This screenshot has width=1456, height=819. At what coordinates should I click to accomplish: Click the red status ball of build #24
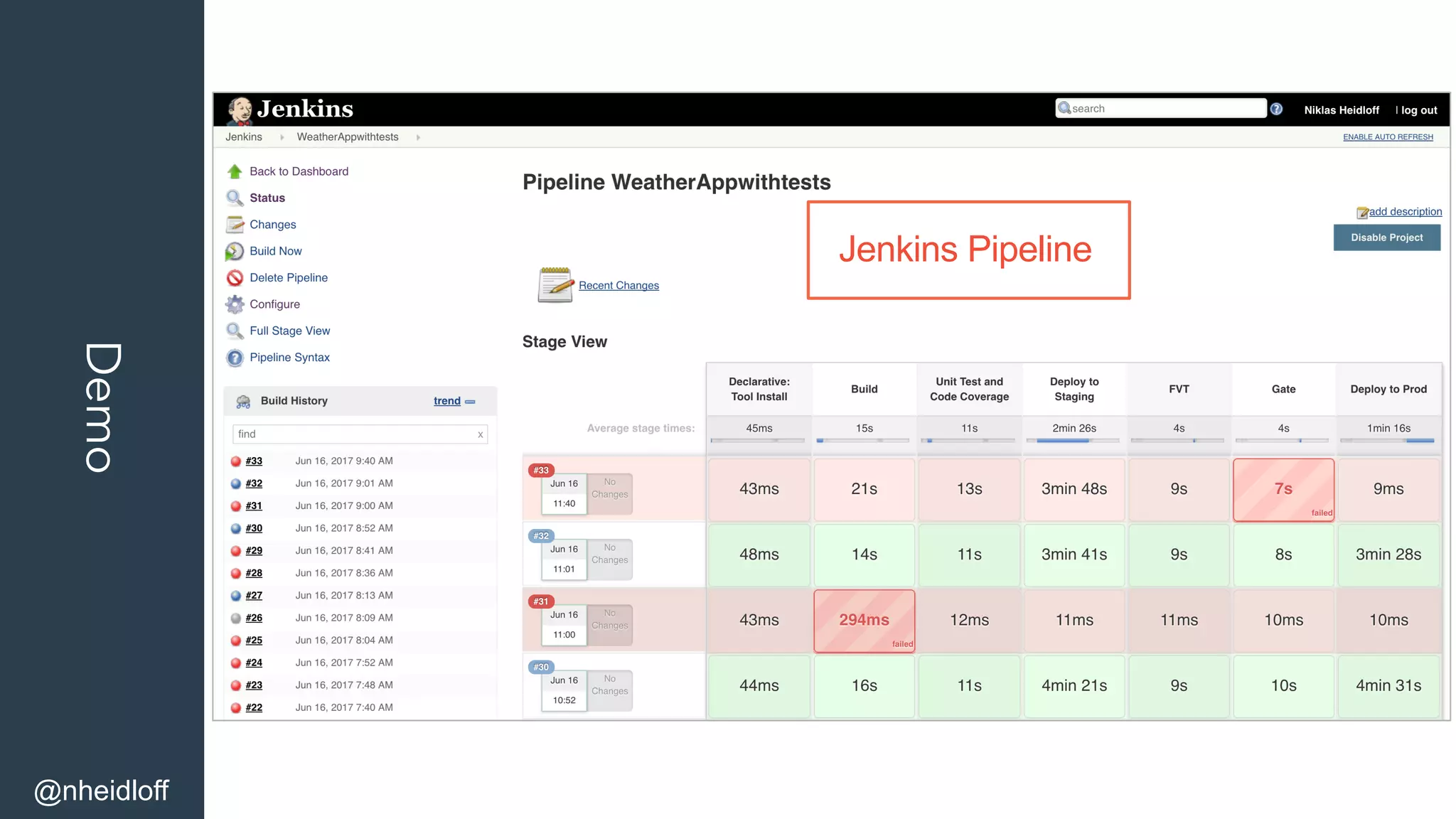pos(236,663)
